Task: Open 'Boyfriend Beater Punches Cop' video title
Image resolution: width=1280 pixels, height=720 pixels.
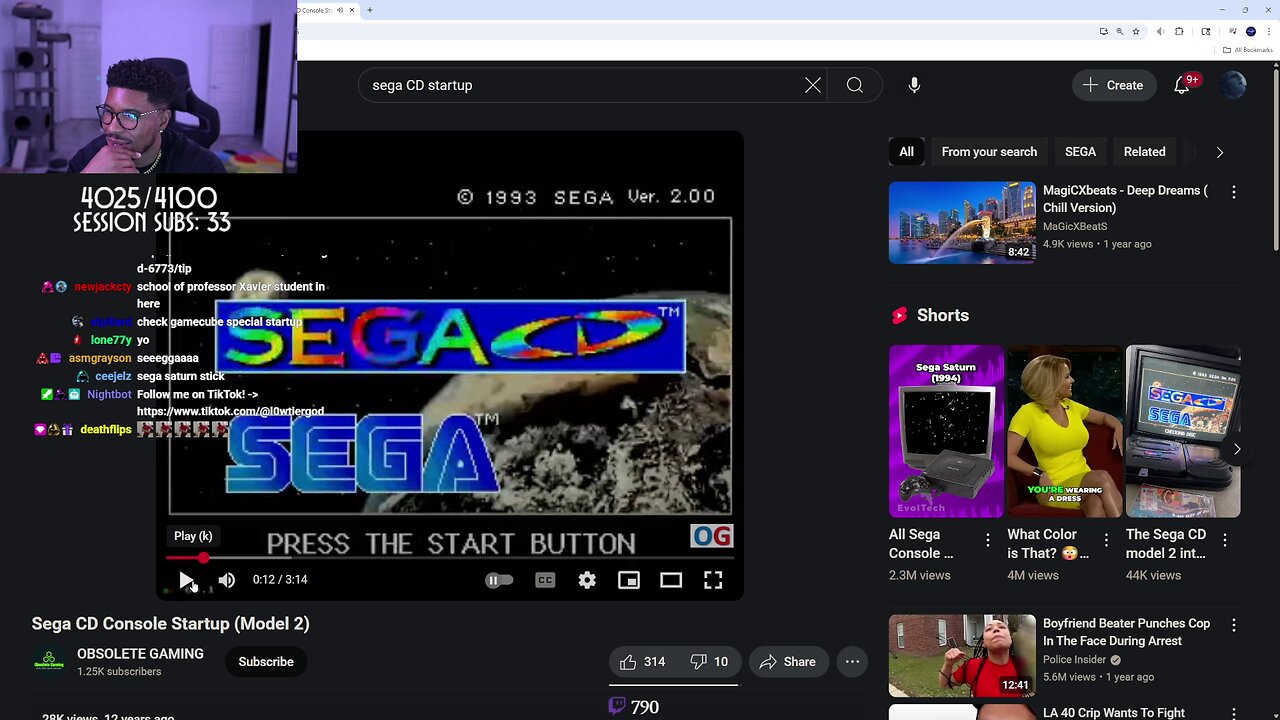Action: [x=1126, y=632]
